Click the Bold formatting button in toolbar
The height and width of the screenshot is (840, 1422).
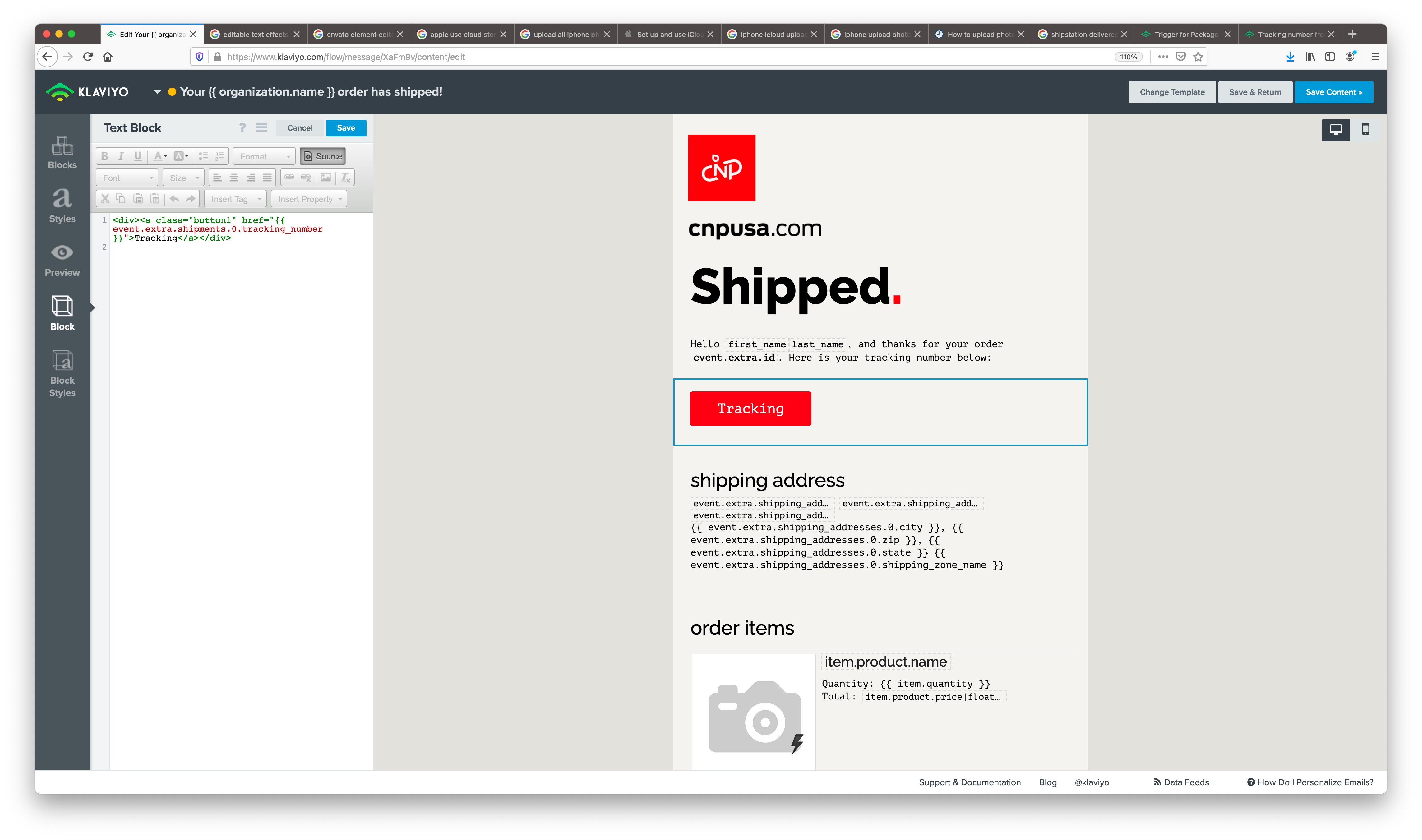[104, 156]
